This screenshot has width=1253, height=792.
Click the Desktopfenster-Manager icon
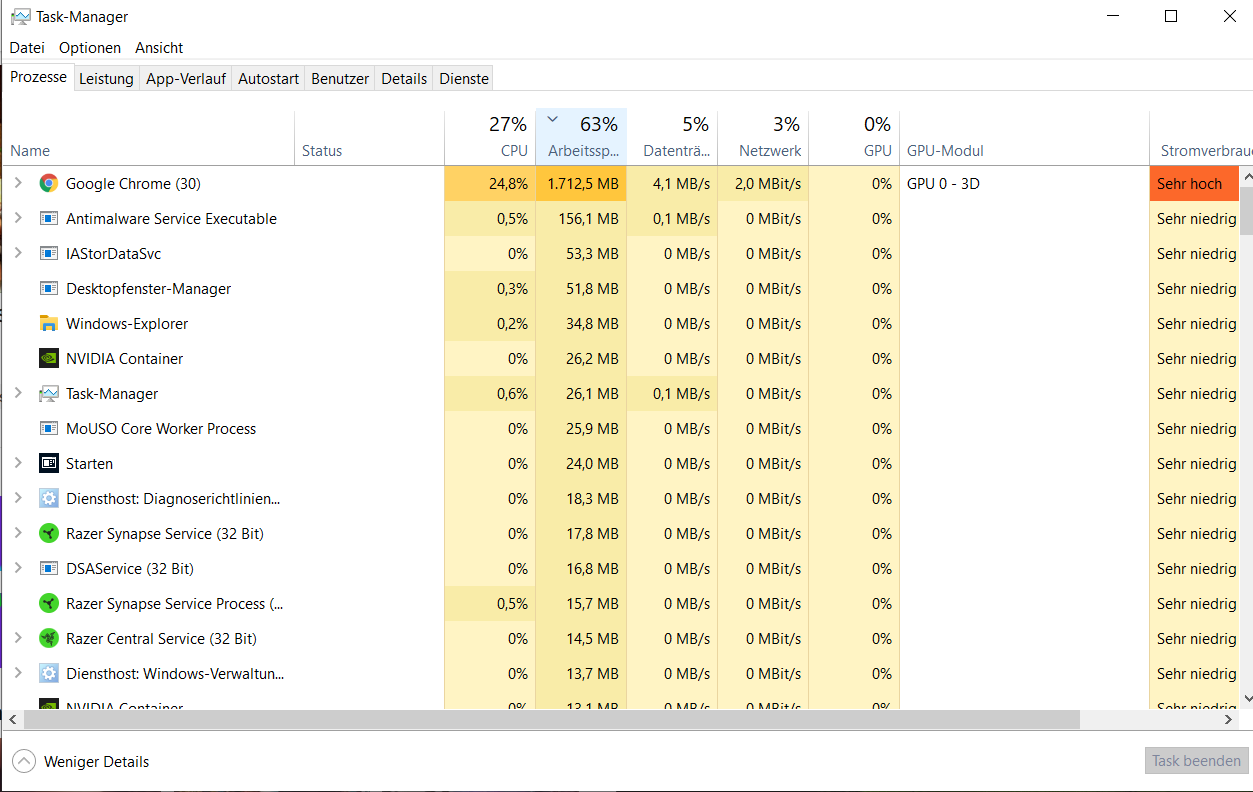click(48, 288)
